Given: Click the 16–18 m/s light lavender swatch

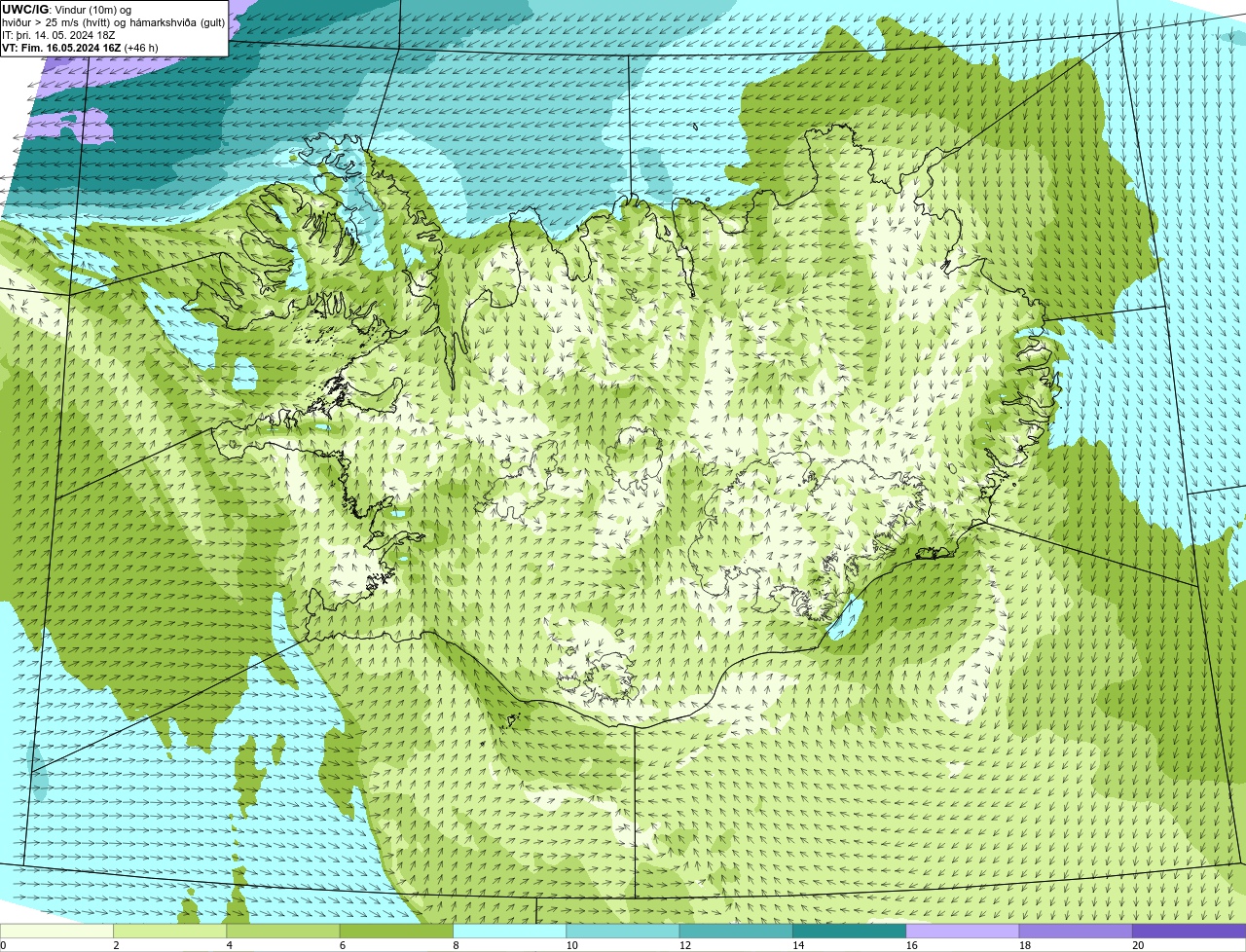Looking at the screenshot, I should pos(963,931).
